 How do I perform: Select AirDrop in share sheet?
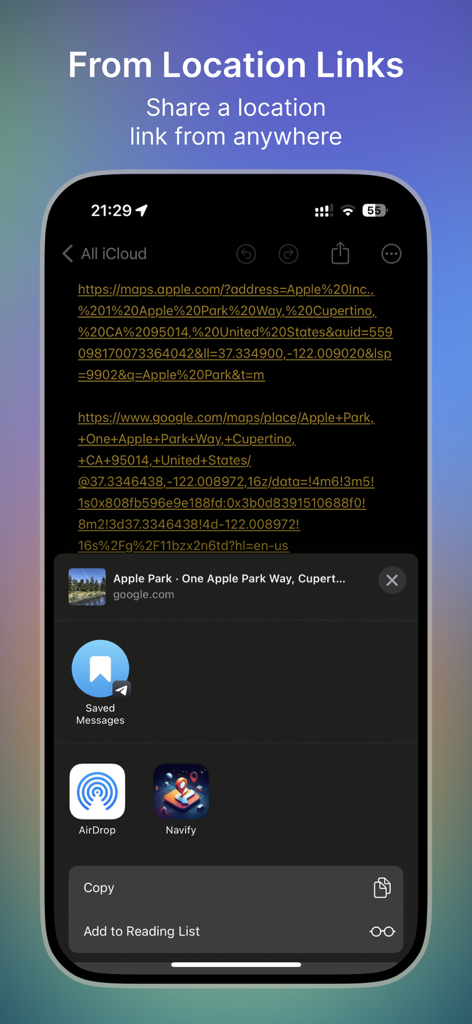click(x=97, y=799)
